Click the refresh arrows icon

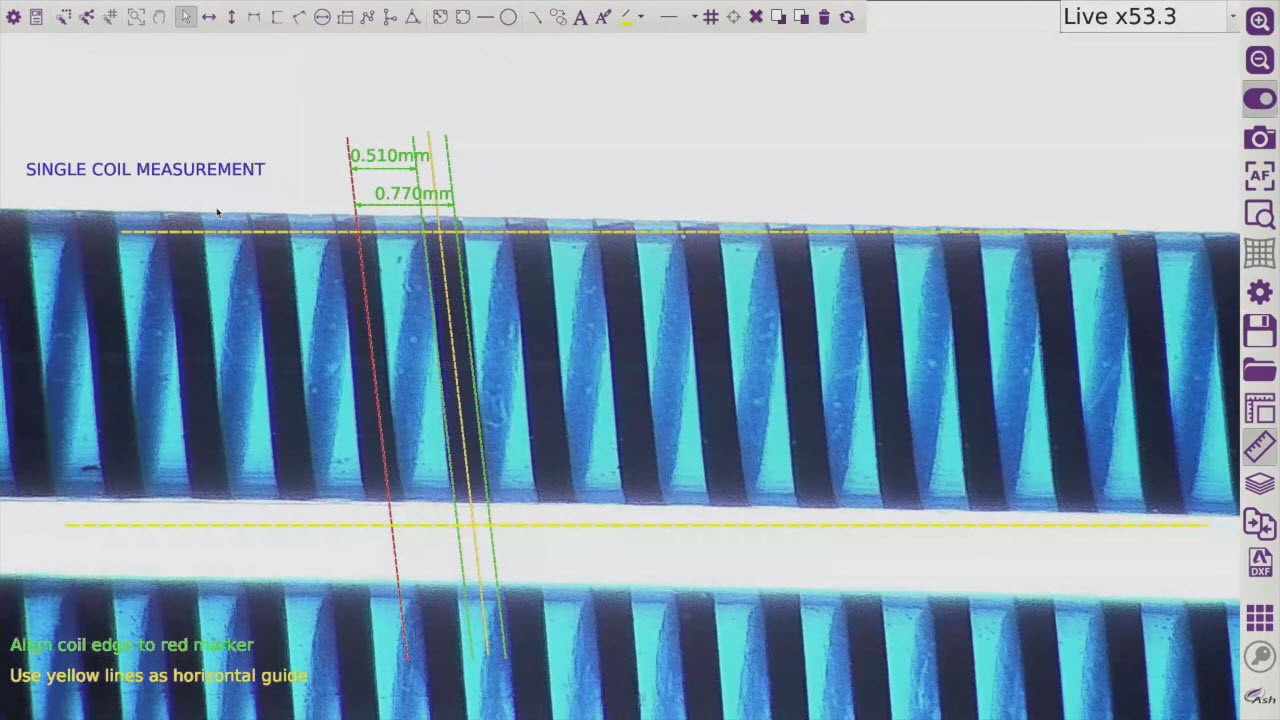847,17
